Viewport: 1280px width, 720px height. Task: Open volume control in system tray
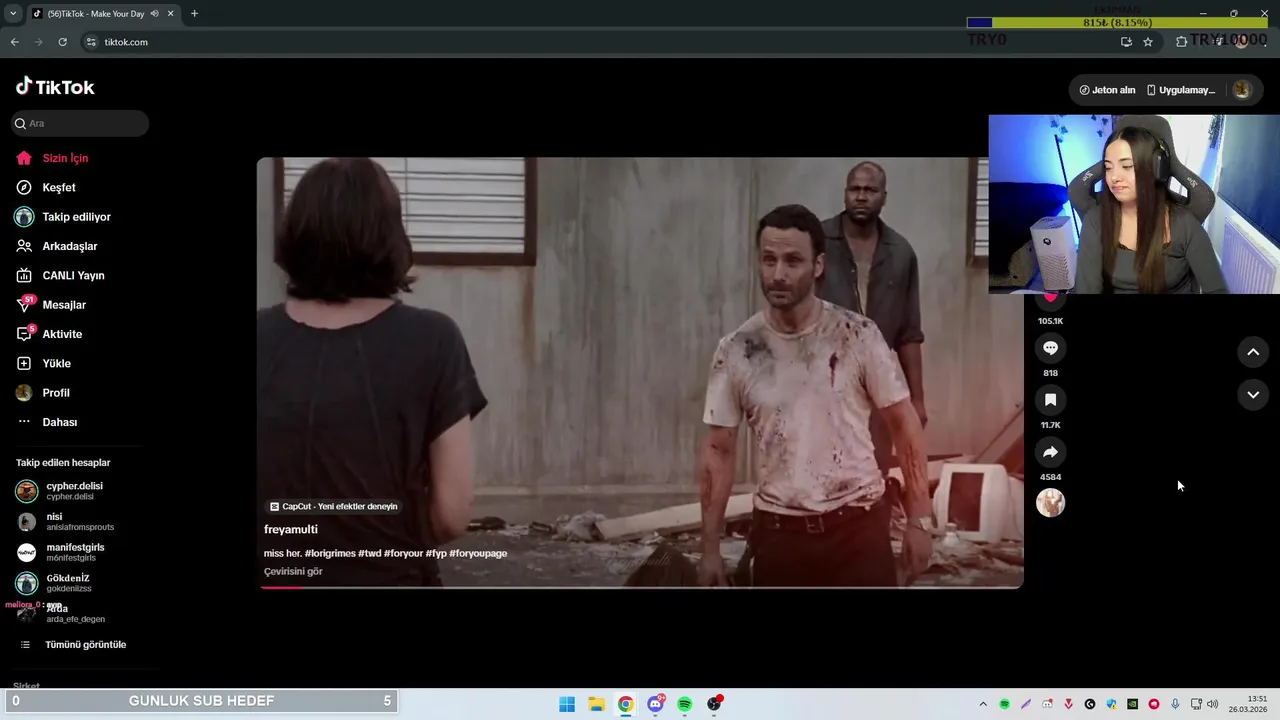(1213, 704)
